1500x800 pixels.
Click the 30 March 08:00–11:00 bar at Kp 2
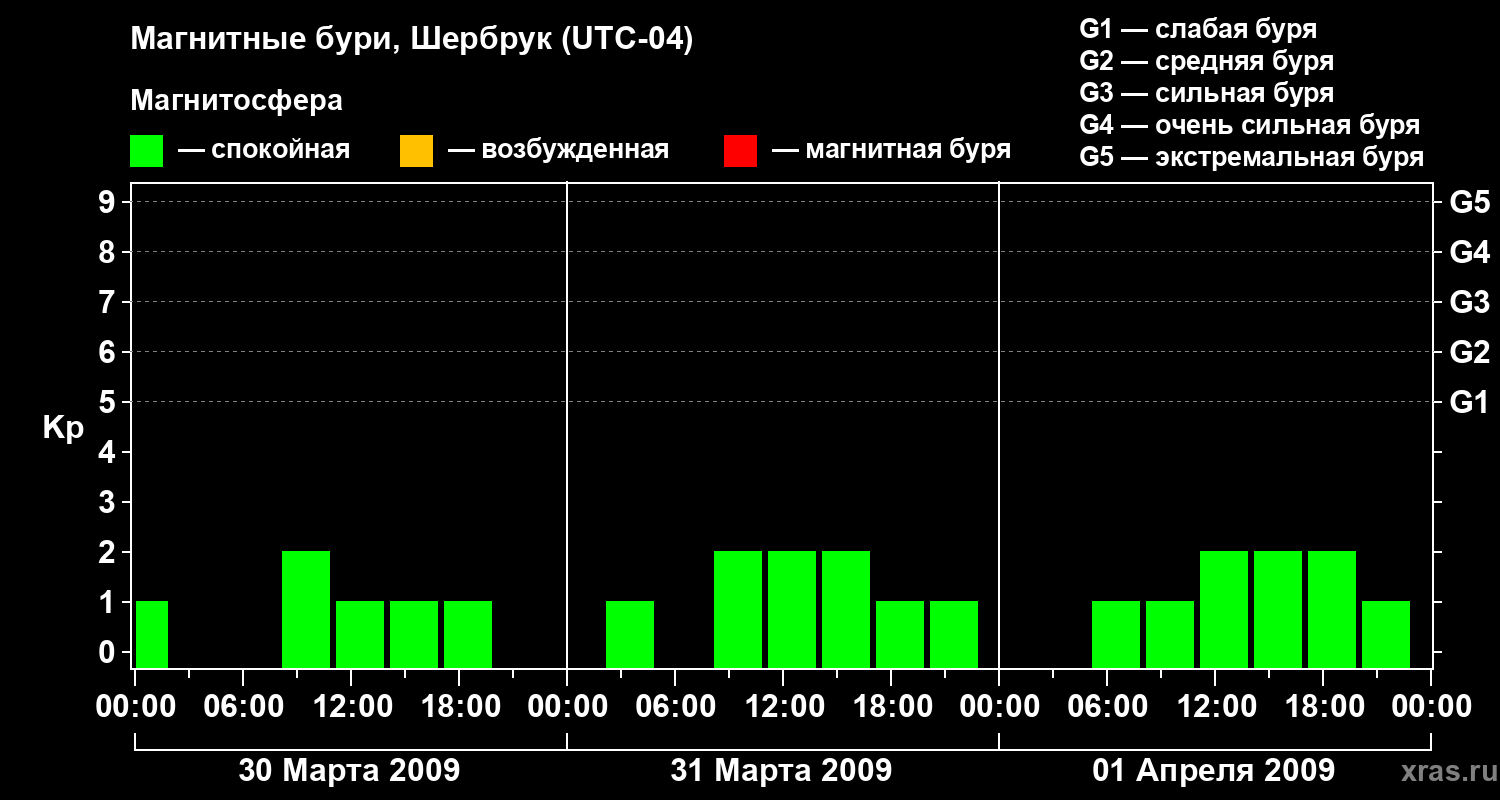(x=306, y=609)
